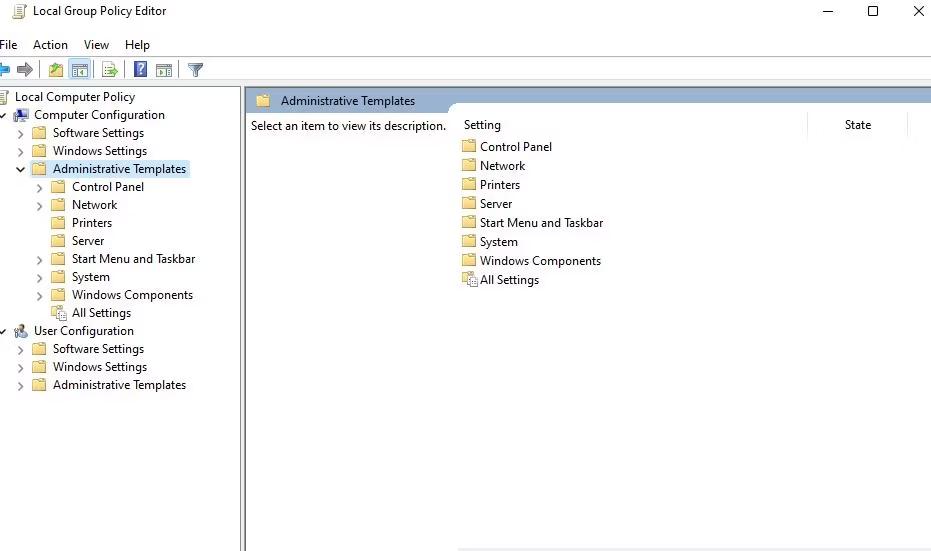The height and width of the screenshot is (551, 931).
Task: Click the Back arrow toolbar icon
Action: [x=4, y=70]
